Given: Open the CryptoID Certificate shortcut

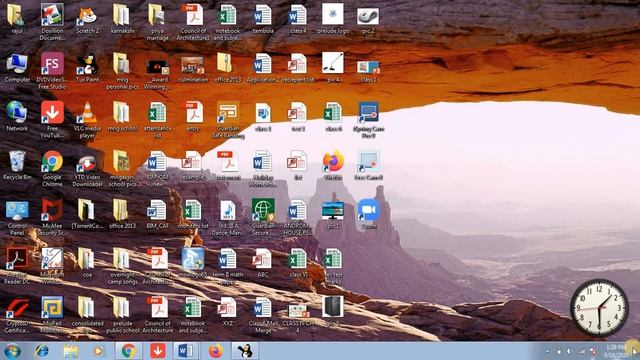Looking at the screenshot, I should pyautogui.click(x=17, y=315).
